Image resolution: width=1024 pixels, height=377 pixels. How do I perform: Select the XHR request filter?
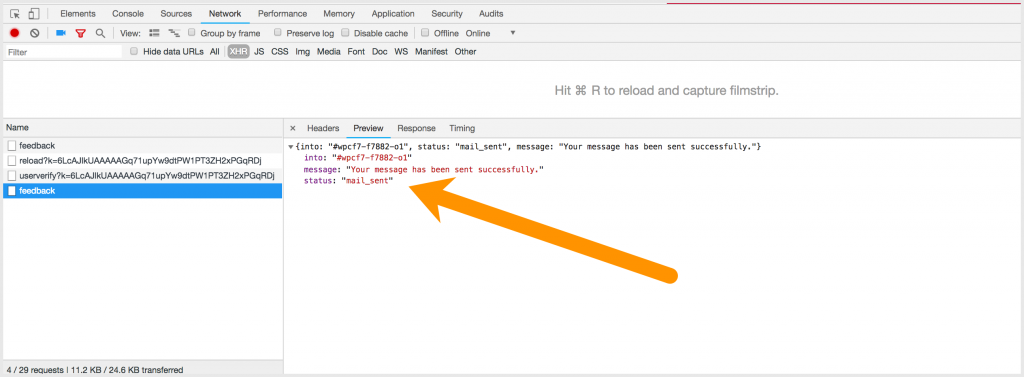[238, 52]
